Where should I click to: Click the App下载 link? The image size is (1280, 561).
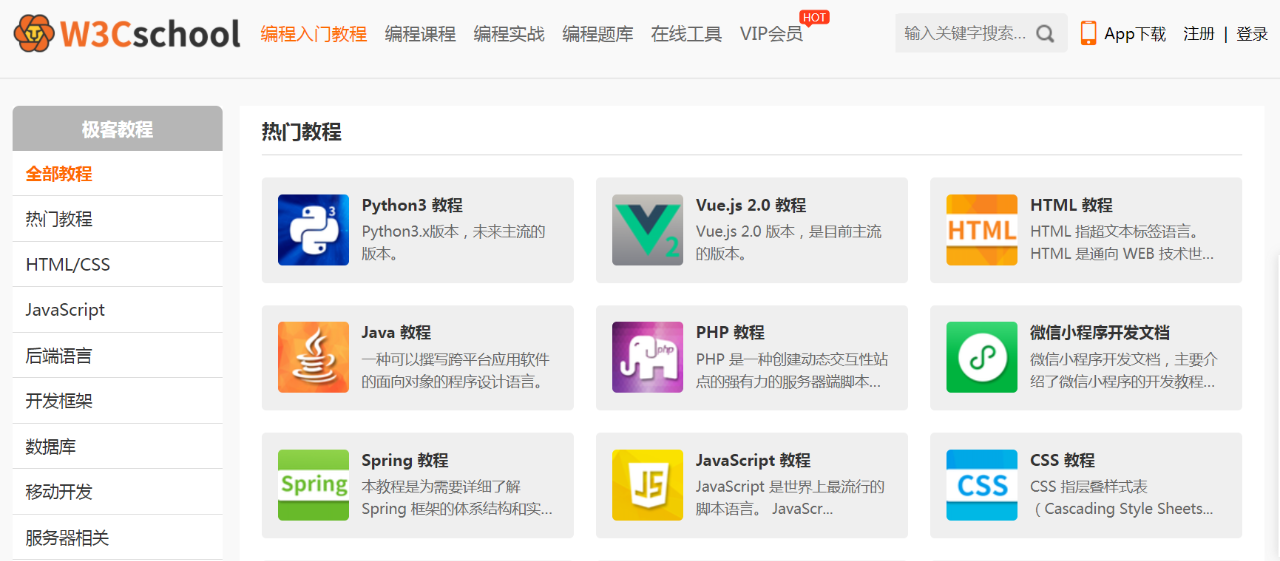pos(1135,34)
